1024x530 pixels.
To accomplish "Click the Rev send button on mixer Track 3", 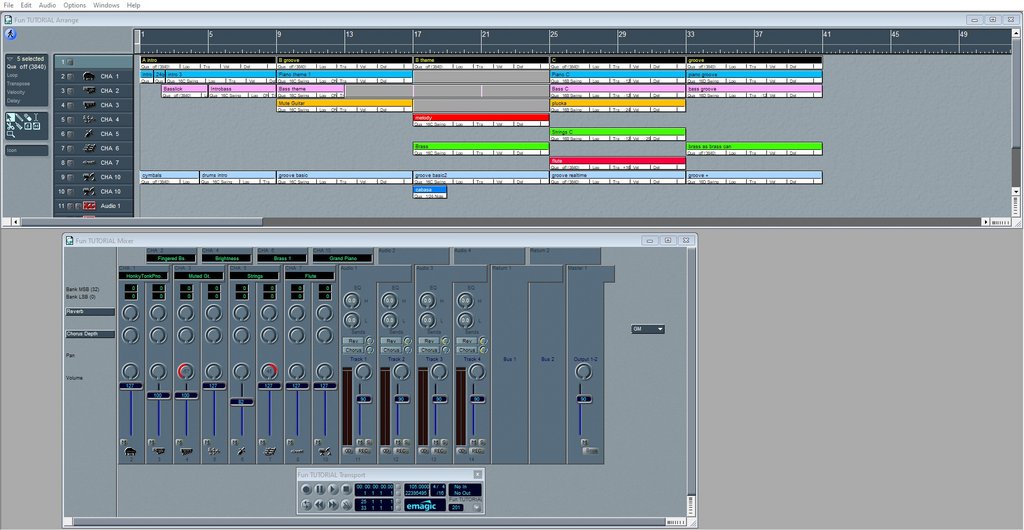I will [428, 341].
